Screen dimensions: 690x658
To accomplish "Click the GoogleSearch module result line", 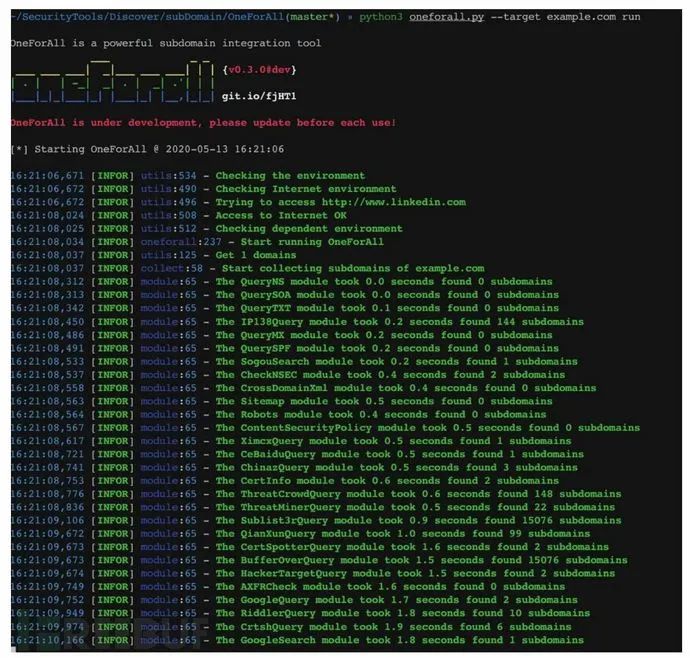I will [x=399, y=640].
